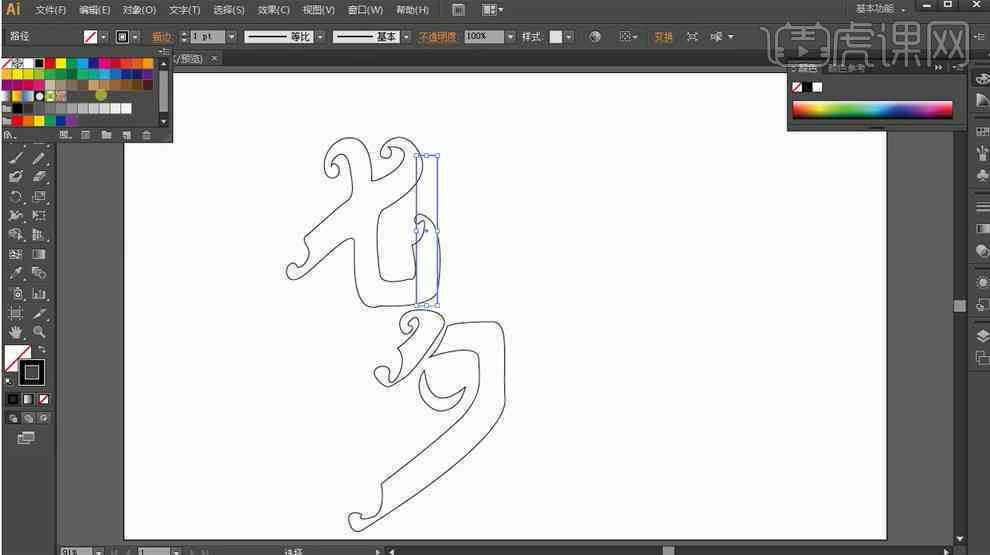Close the document tab

(x=214, y=58)
